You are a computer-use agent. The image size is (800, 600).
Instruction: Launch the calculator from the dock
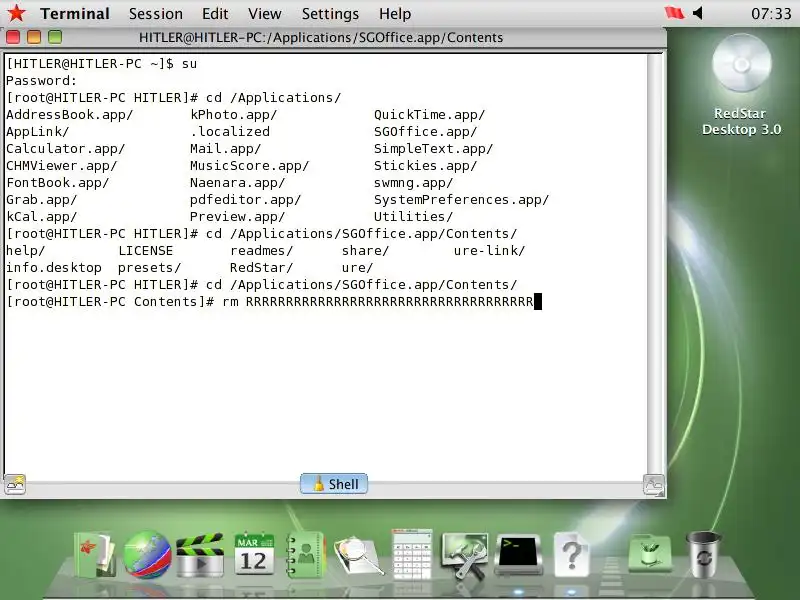click(412, 554)
